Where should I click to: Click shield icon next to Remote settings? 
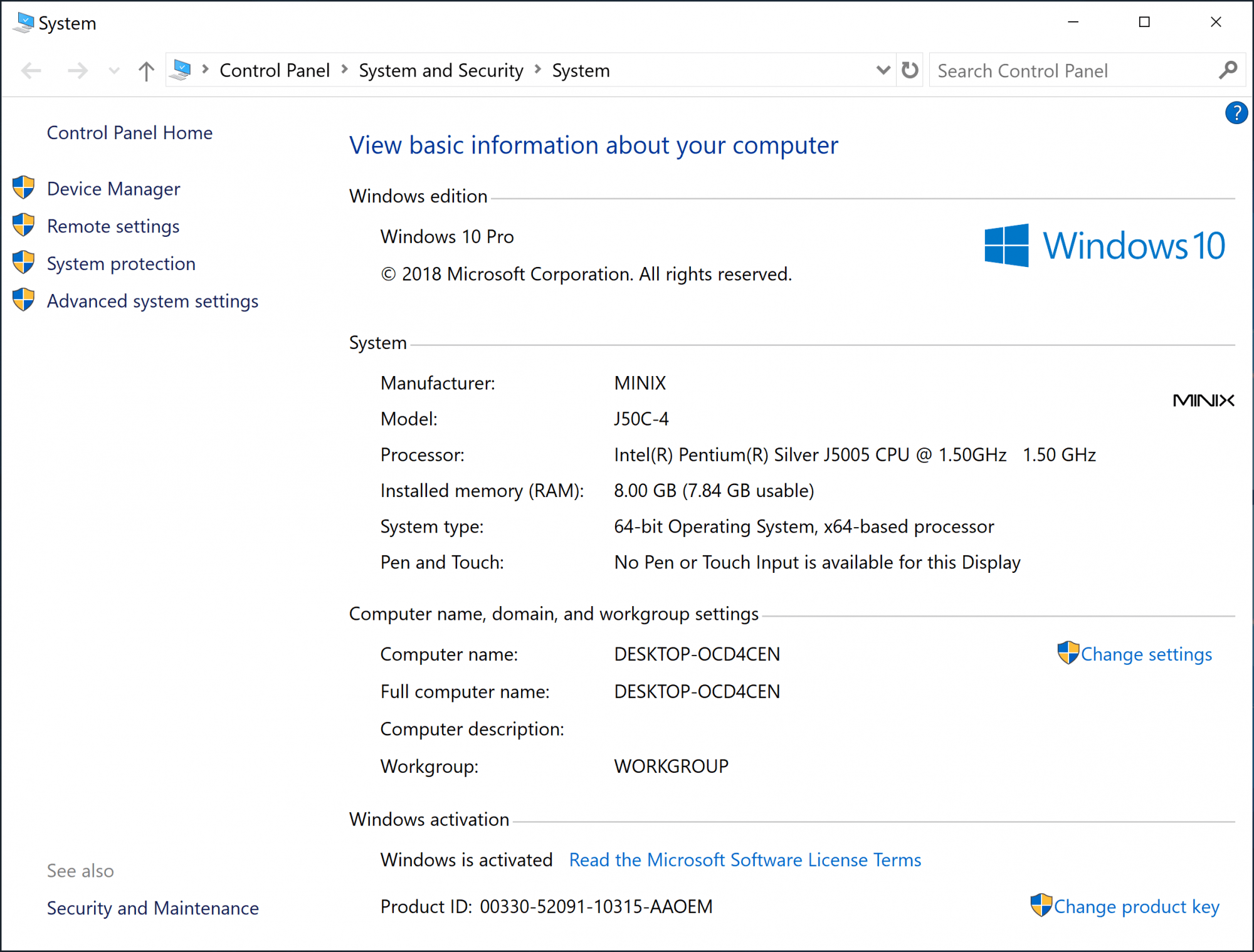click(24, 225)
